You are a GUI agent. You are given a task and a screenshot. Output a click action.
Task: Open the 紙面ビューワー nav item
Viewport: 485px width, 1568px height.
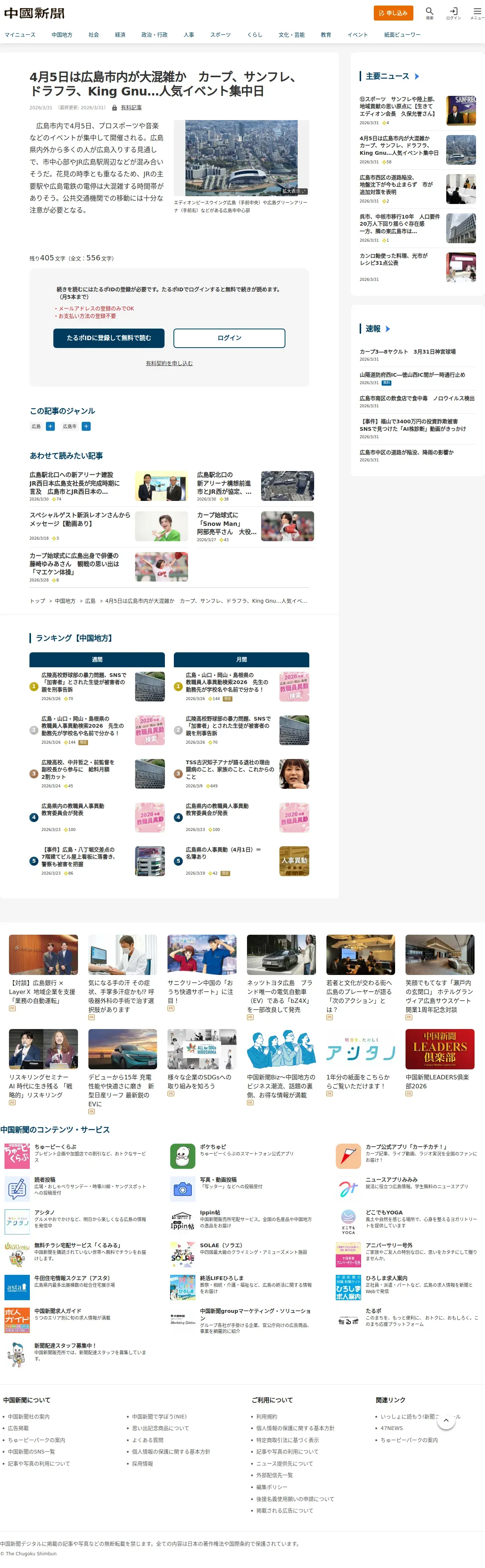click(402, 35)
